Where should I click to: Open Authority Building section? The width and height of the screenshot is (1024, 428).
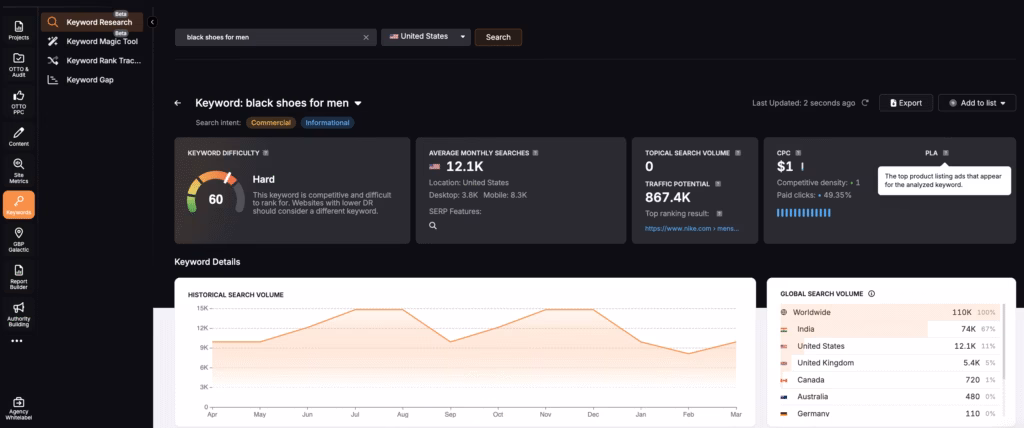(17, 312)
